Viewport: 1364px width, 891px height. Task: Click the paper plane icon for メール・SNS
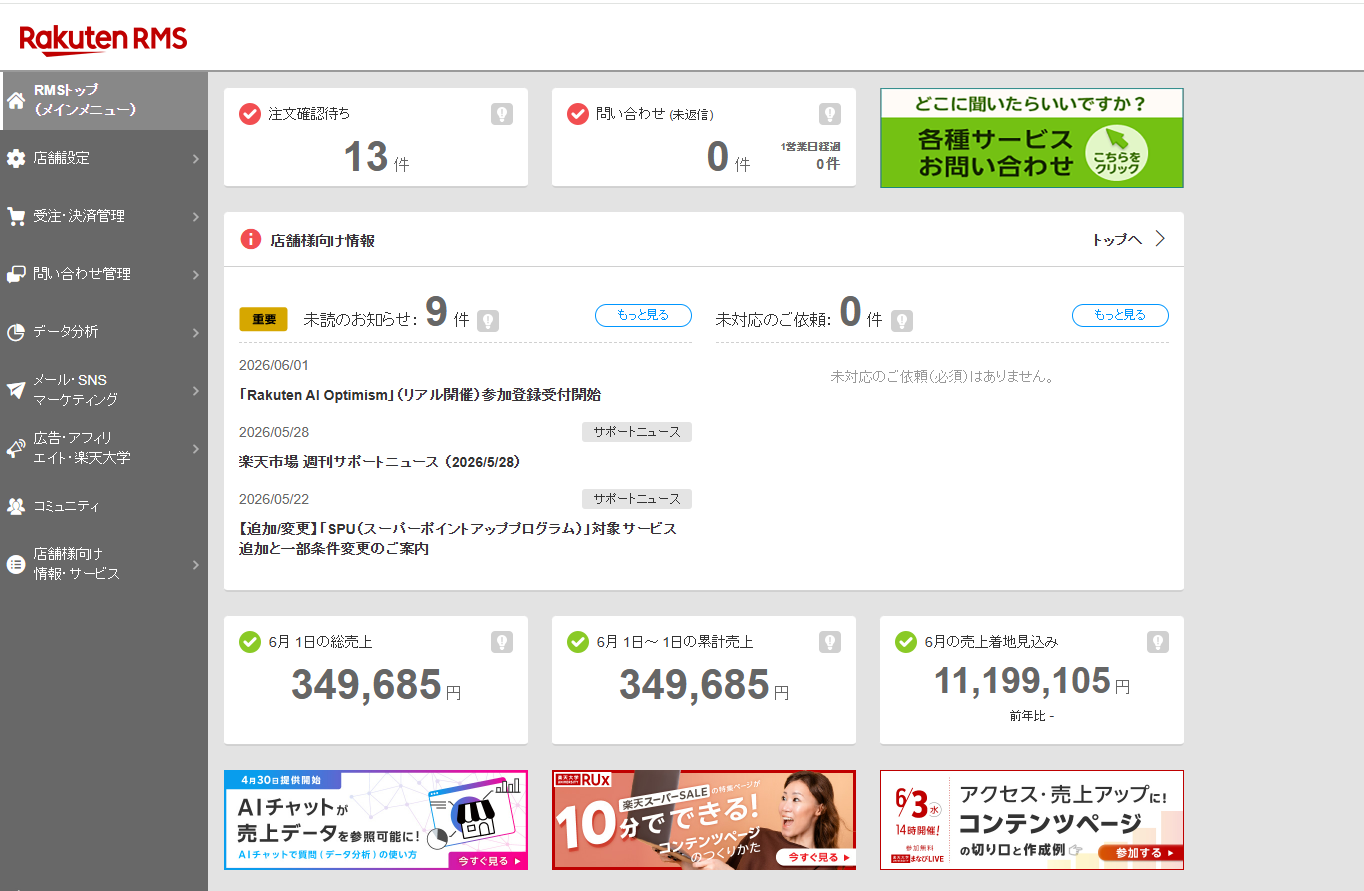click(16, 390)
